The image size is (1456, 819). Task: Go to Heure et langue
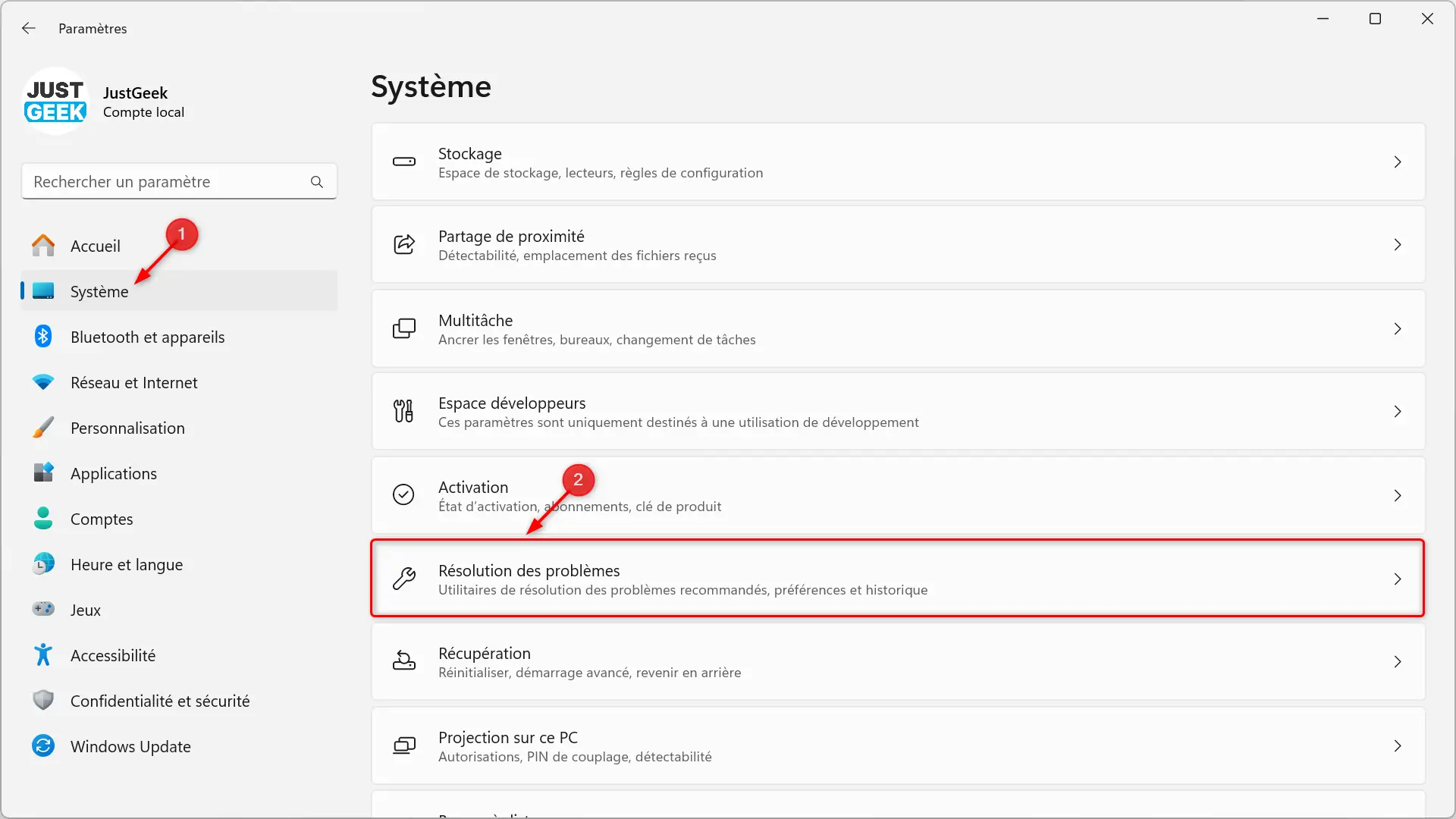(x=179, y=564)
